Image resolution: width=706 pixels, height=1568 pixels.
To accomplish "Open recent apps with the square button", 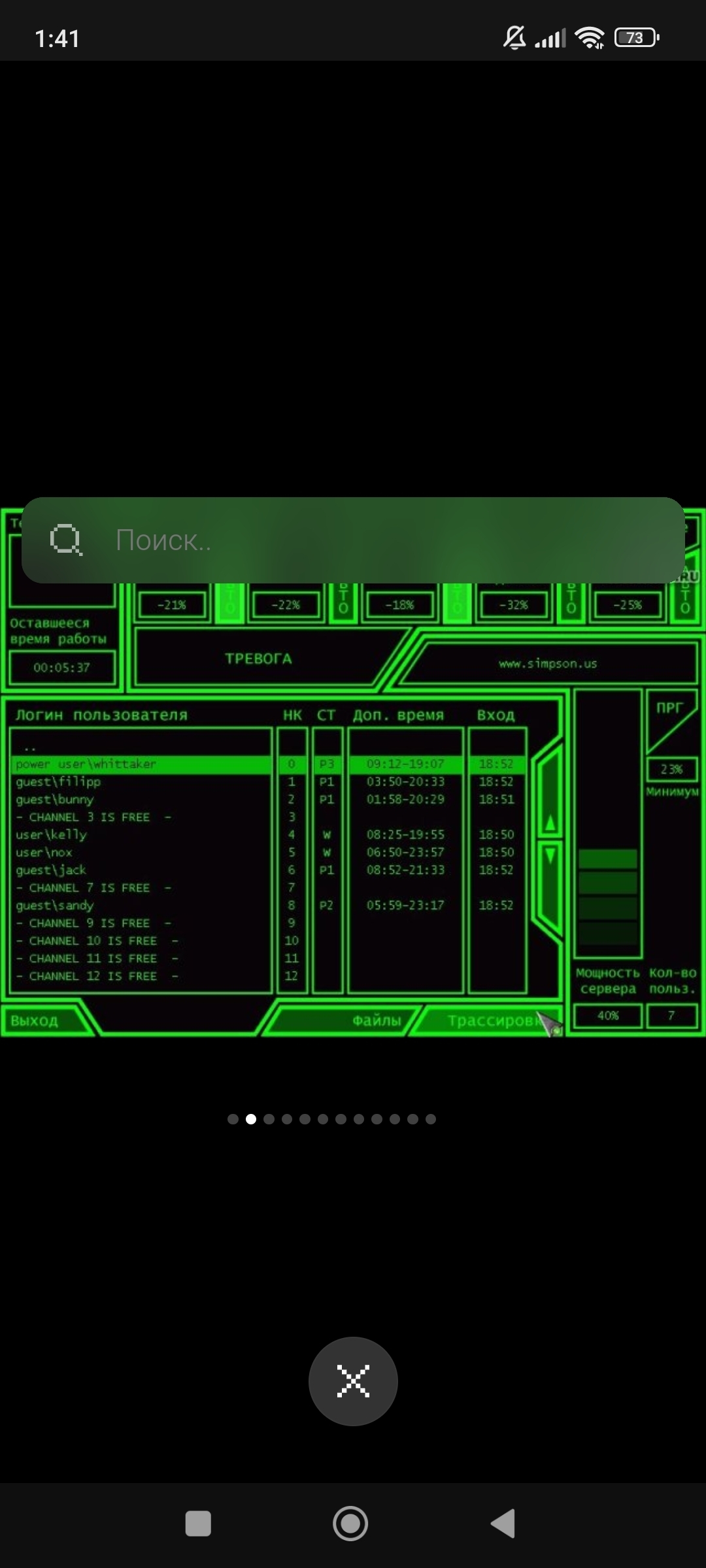I will pyautogui.click(x=198, y=1524).
